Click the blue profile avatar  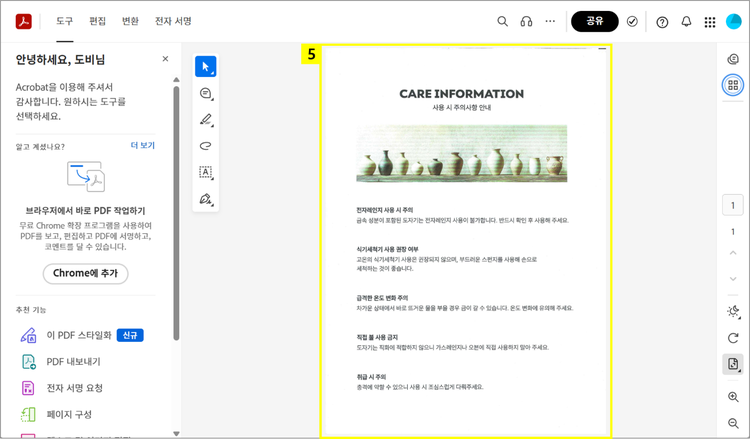733,22
